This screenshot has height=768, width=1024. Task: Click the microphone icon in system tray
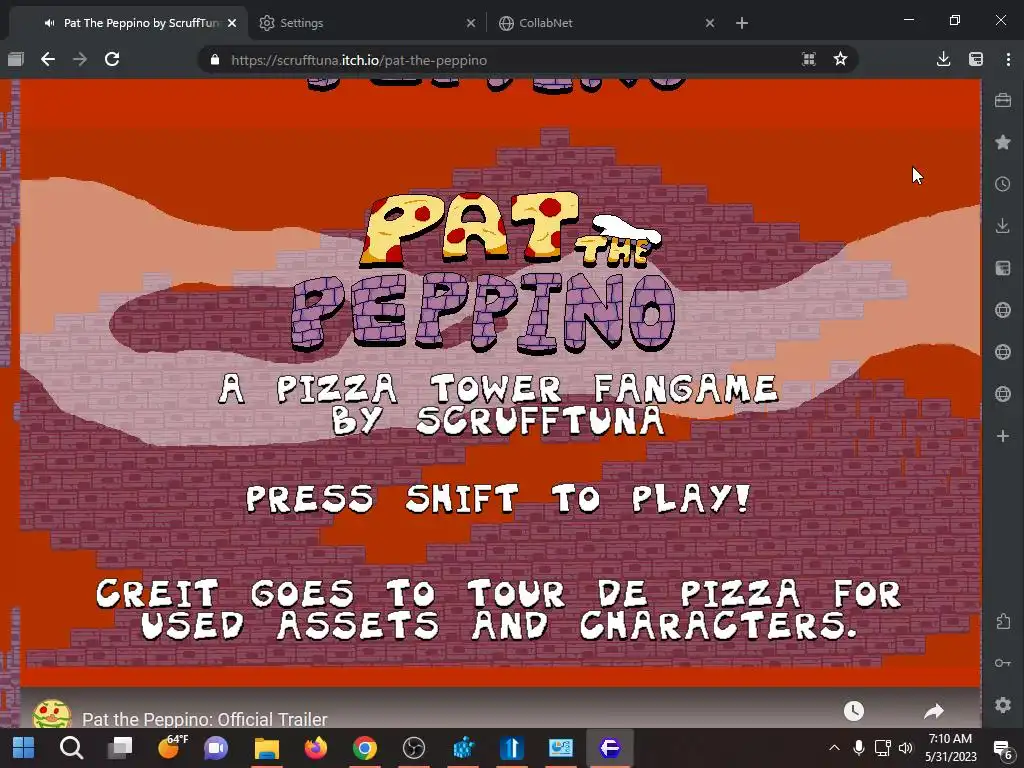(x=859, y=748)
